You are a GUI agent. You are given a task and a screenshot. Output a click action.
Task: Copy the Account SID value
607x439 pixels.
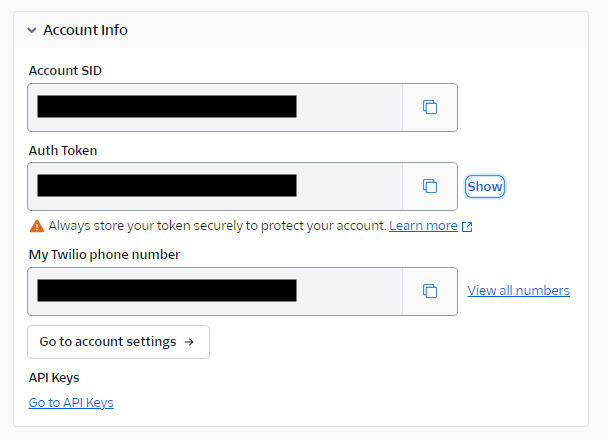click(x=430, y=107)
